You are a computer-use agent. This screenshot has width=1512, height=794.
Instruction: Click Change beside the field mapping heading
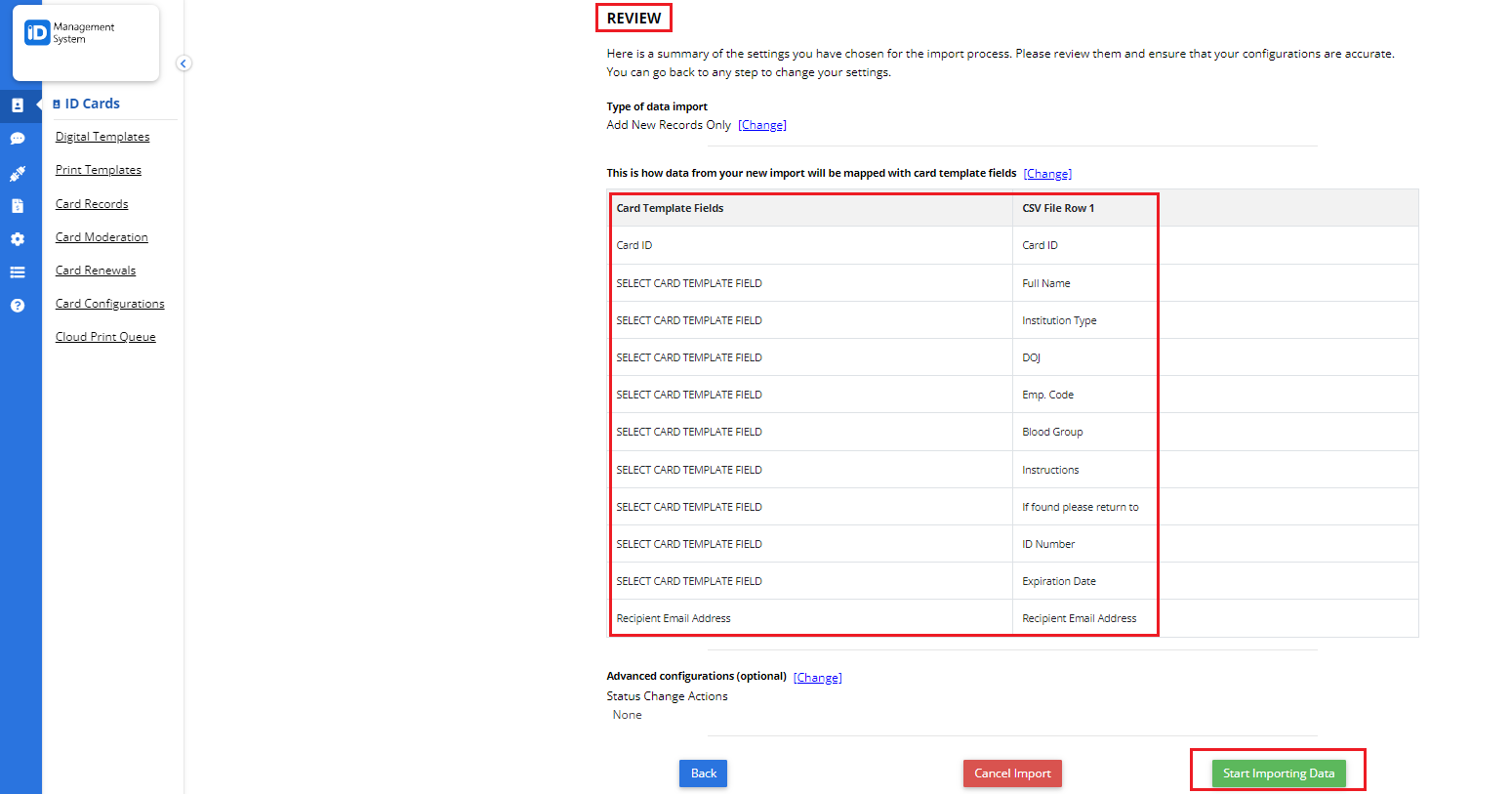coord(1047,174)
